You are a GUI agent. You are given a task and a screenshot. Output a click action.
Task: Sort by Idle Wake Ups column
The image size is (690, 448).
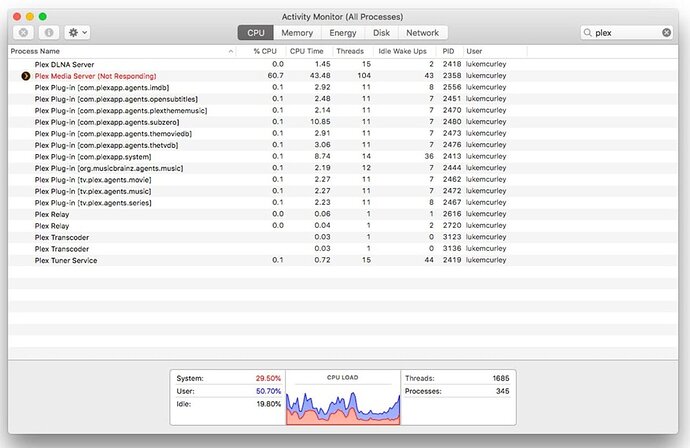pyautogui.click(x=402, y=51)
